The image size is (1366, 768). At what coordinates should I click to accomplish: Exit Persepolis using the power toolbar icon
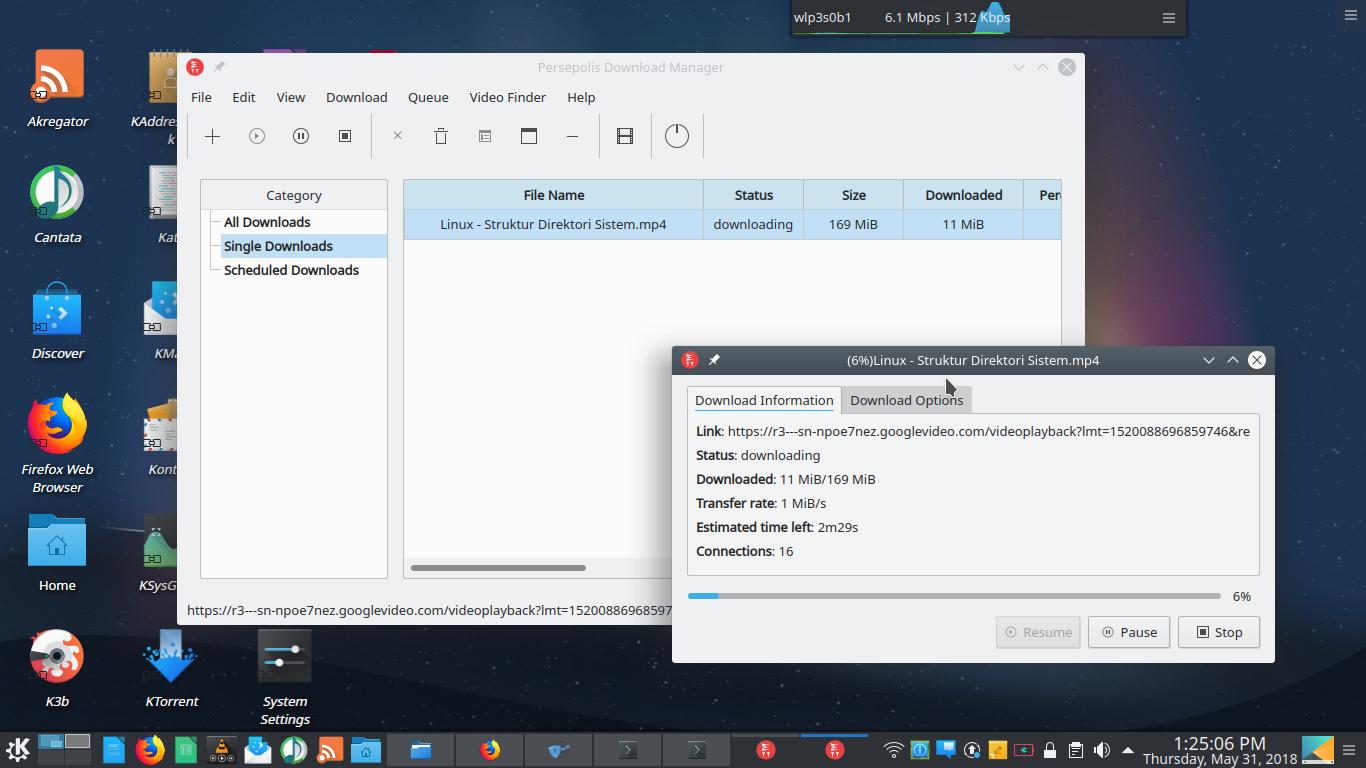[677, 136]
